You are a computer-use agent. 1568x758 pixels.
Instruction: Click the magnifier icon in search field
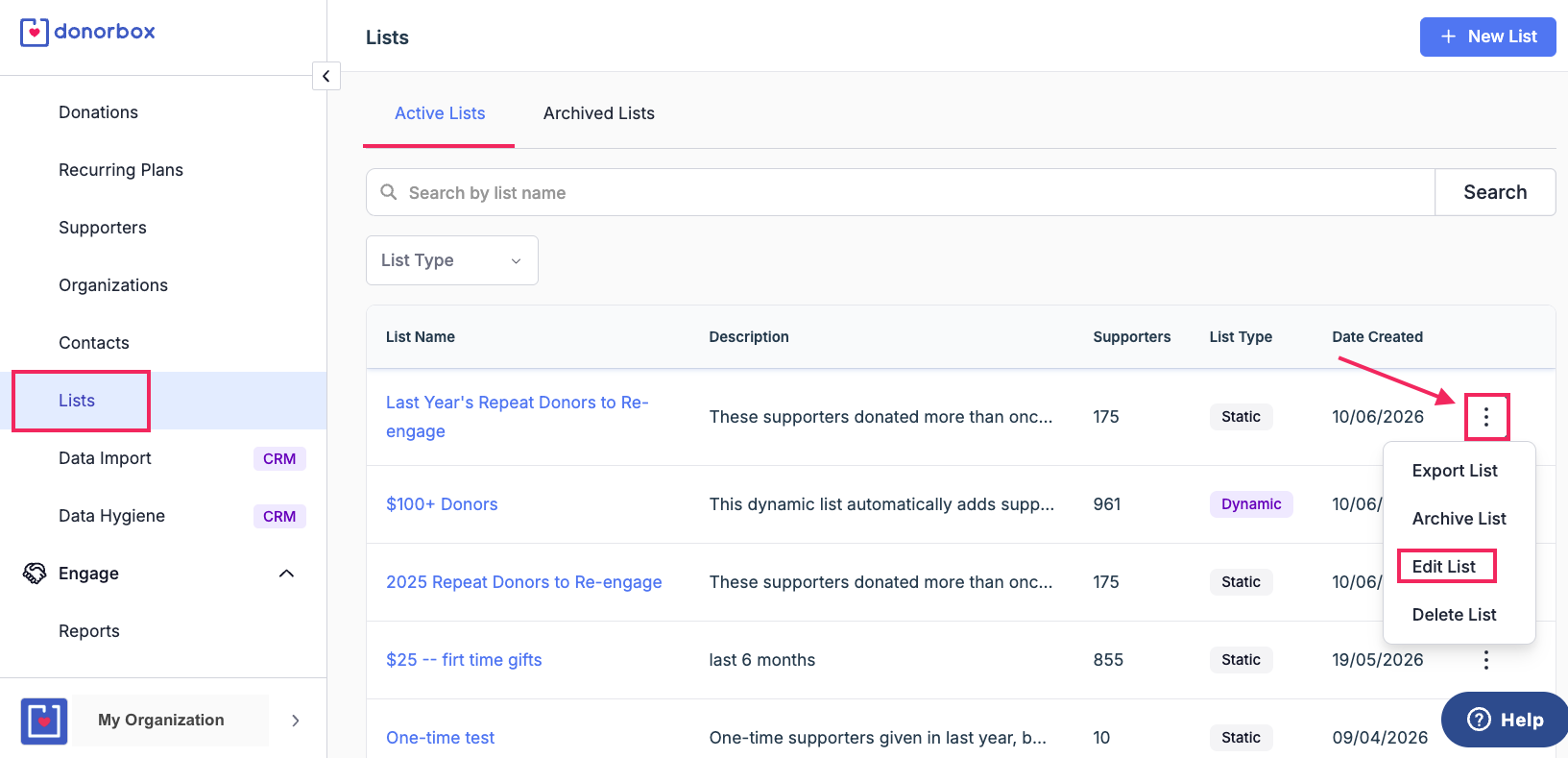pos(389,192)
